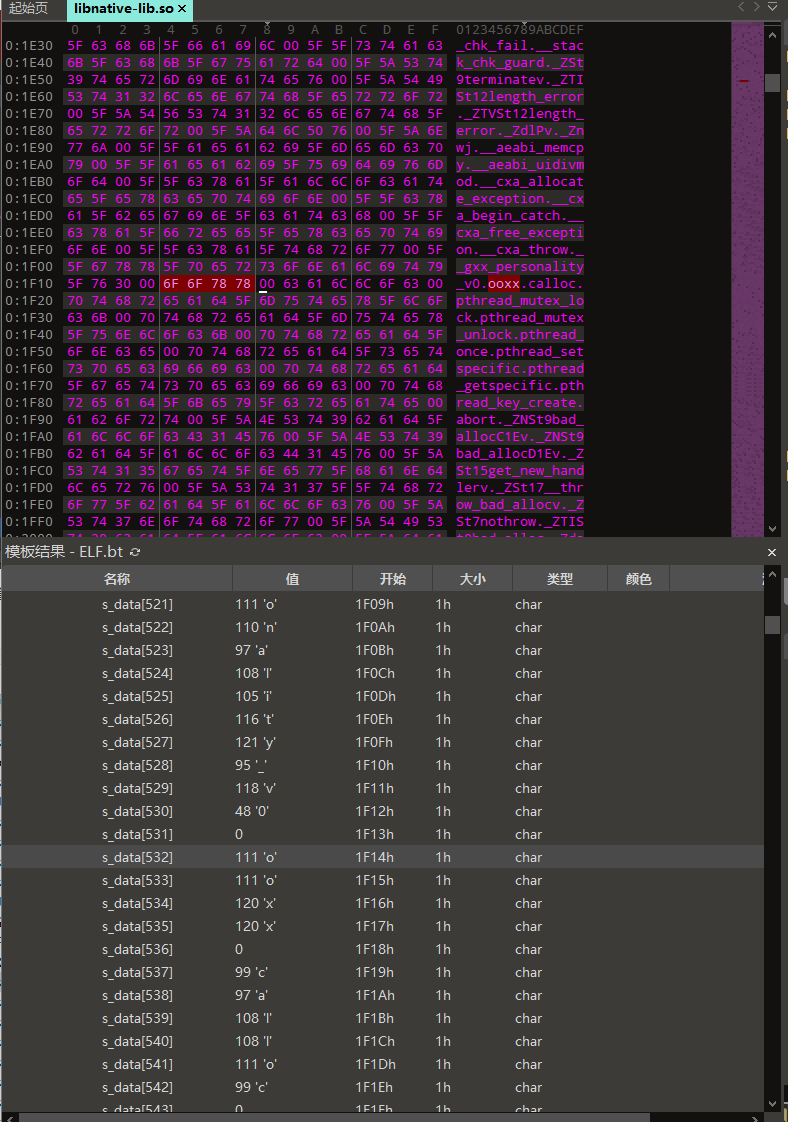Close the libnative-lib.so tab
This screenshot has height=1122, width=788.
182,9
